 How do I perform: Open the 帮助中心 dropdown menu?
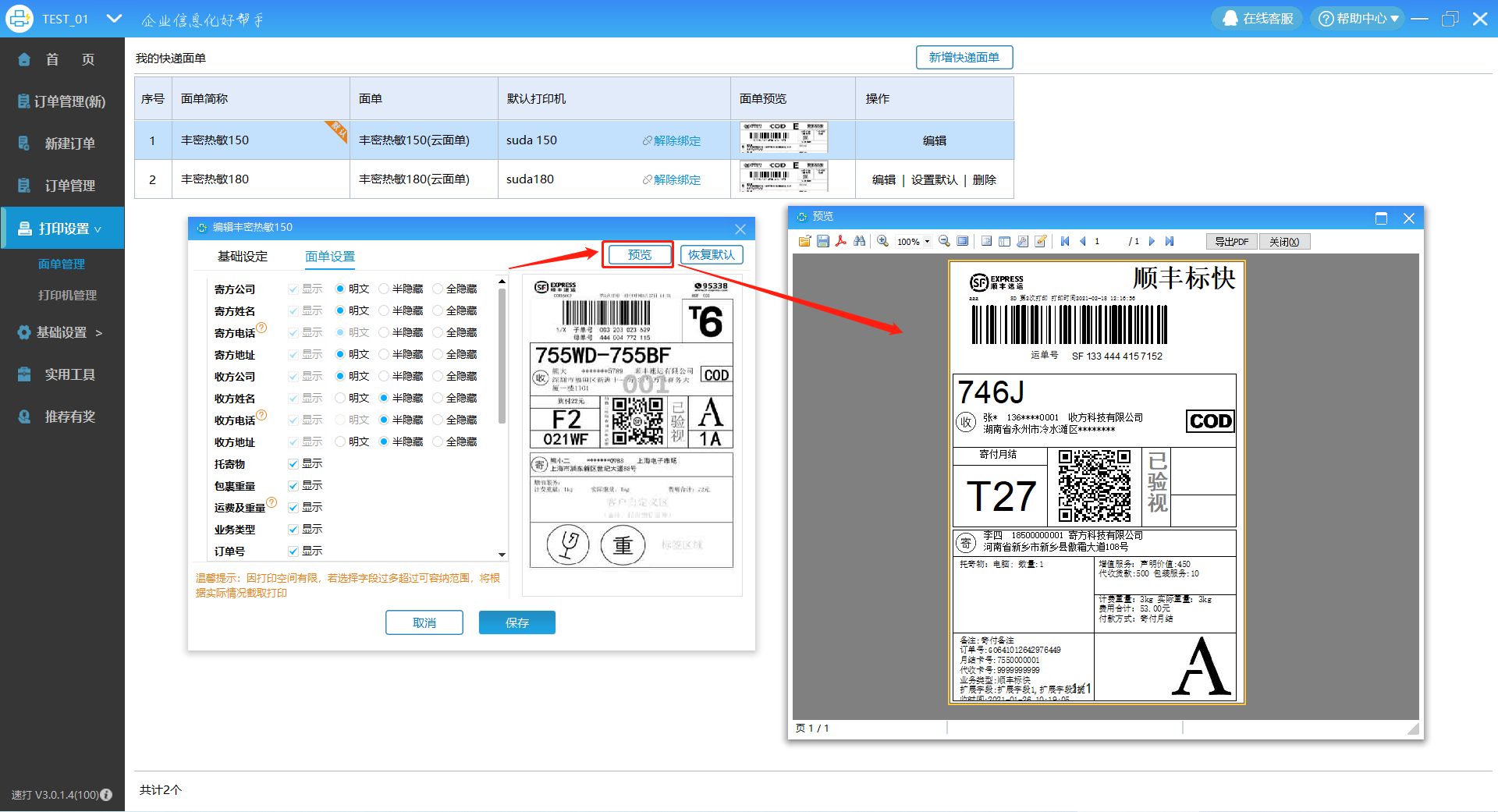pos(1358,18)
